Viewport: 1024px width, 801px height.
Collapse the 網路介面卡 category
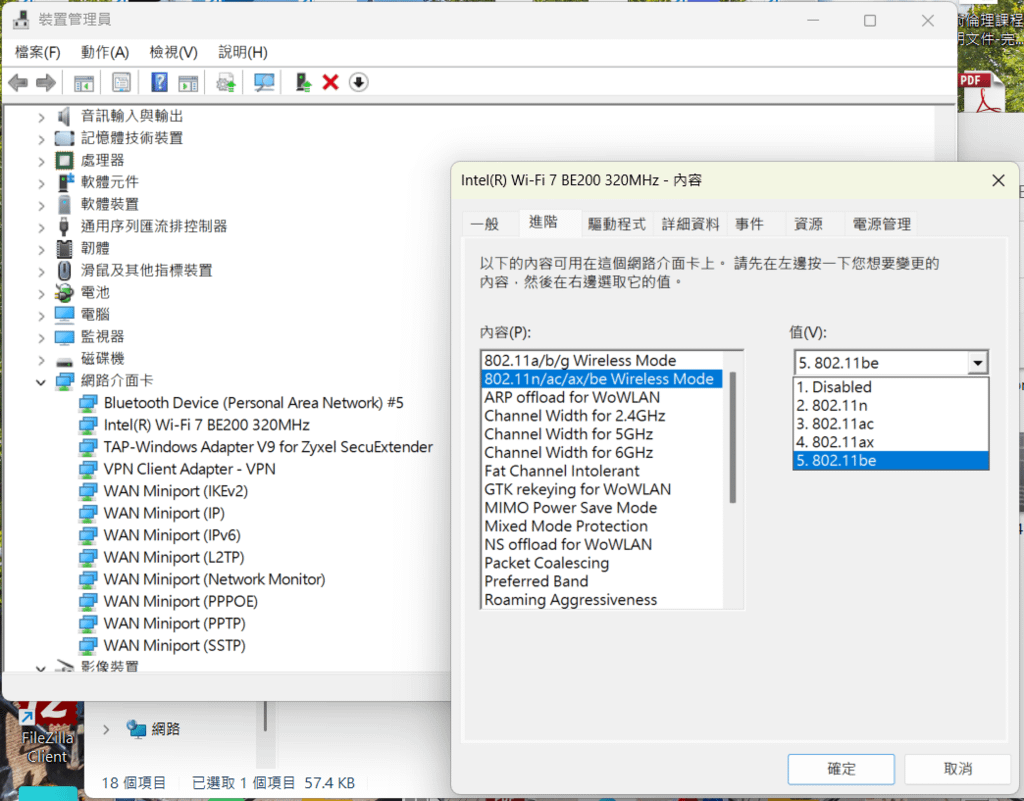click(41, 382)
